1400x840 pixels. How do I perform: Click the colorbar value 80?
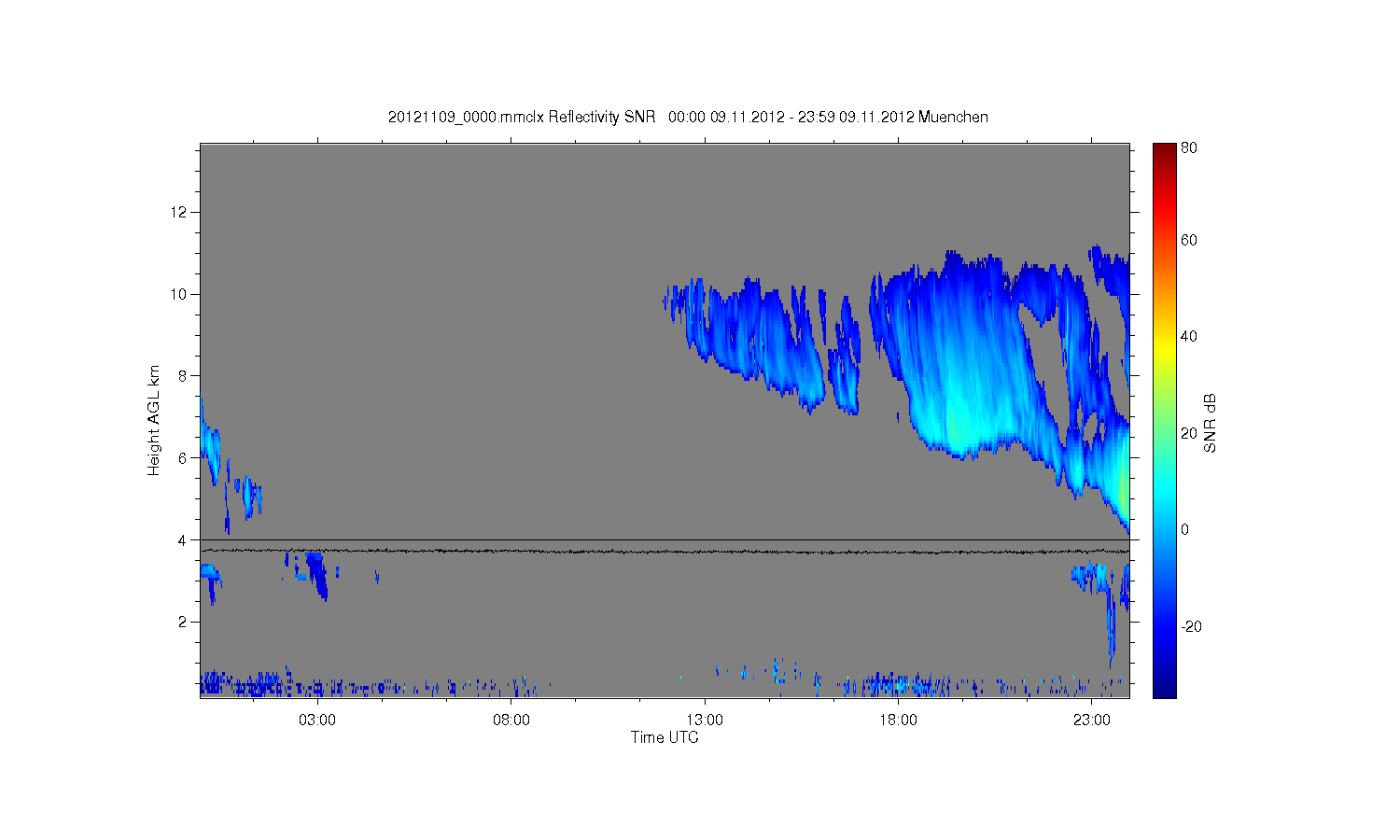pyautogui.click(x=1189, y=147)
